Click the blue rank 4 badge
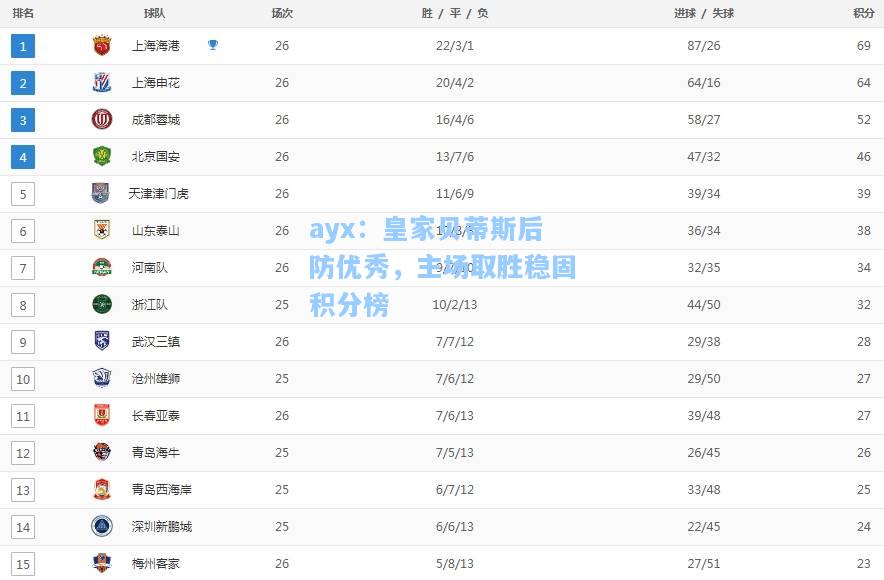884x580 pixels. pos(23,157)
